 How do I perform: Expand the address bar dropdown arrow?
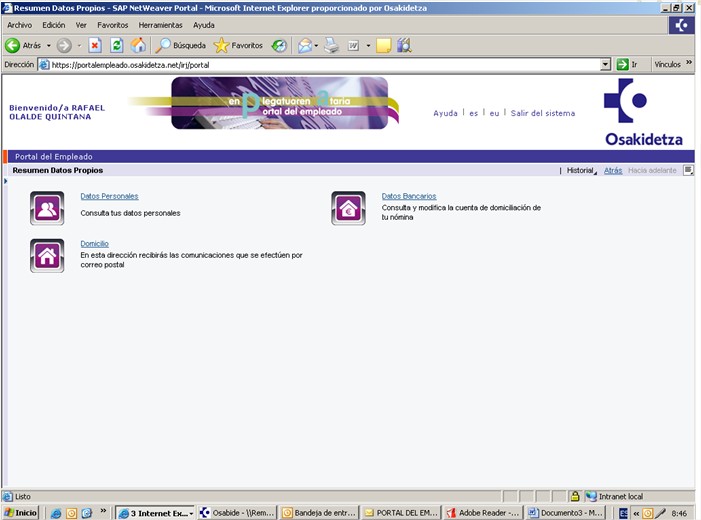click(605, 64)
